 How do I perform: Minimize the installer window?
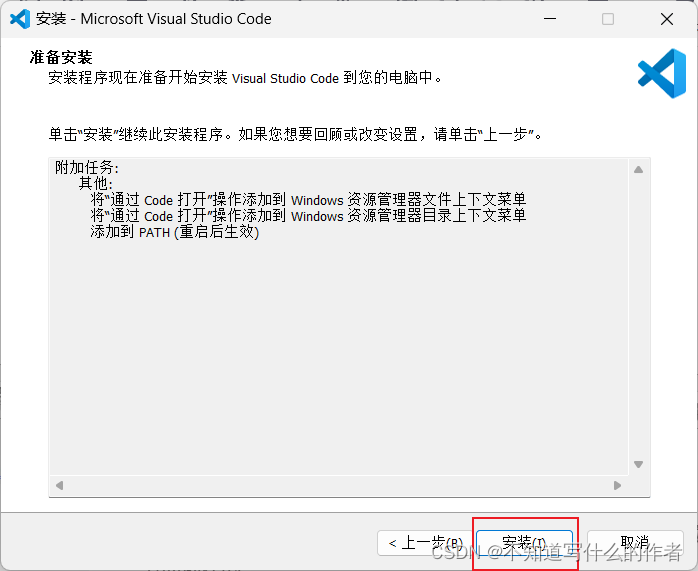click(x=550, y=19)
